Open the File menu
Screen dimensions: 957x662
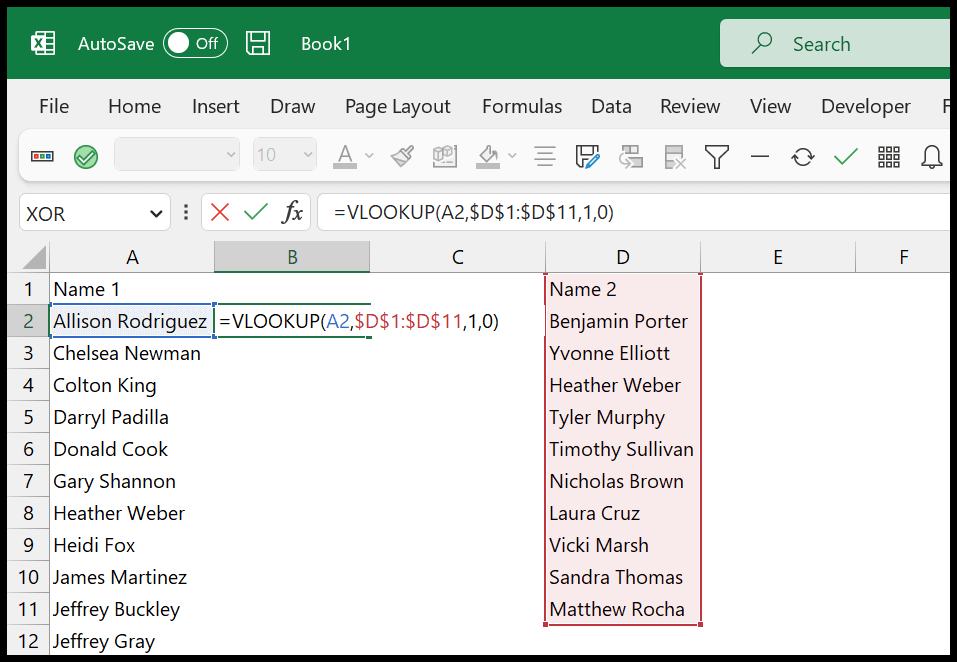click(54, 106)
